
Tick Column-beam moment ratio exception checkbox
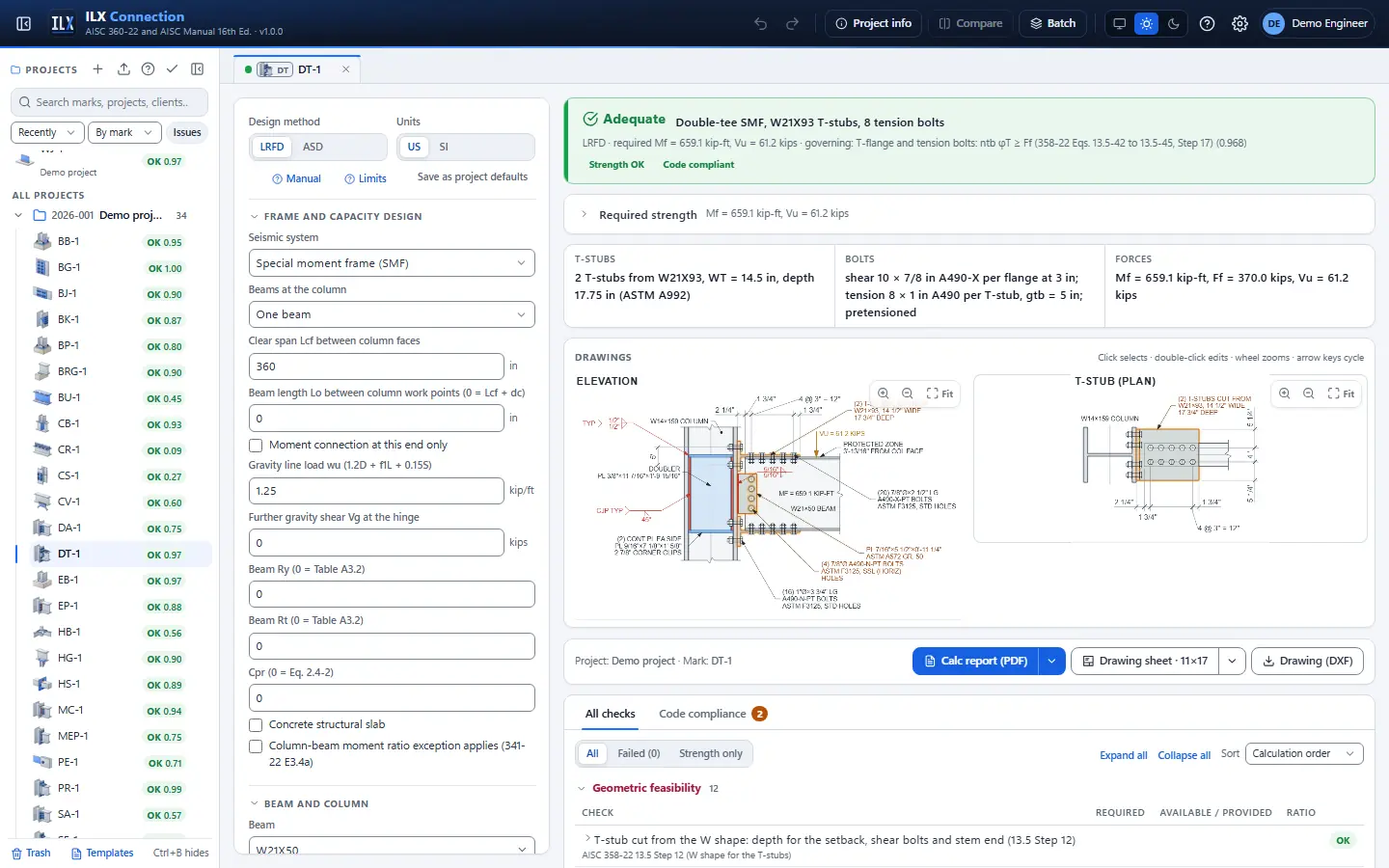[x=256, y=746]
